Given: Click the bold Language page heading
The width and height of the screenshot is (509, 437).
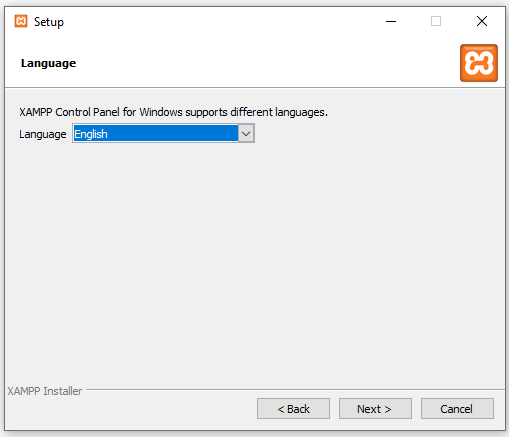Looking at the screenshot, I should click(48, 63).
